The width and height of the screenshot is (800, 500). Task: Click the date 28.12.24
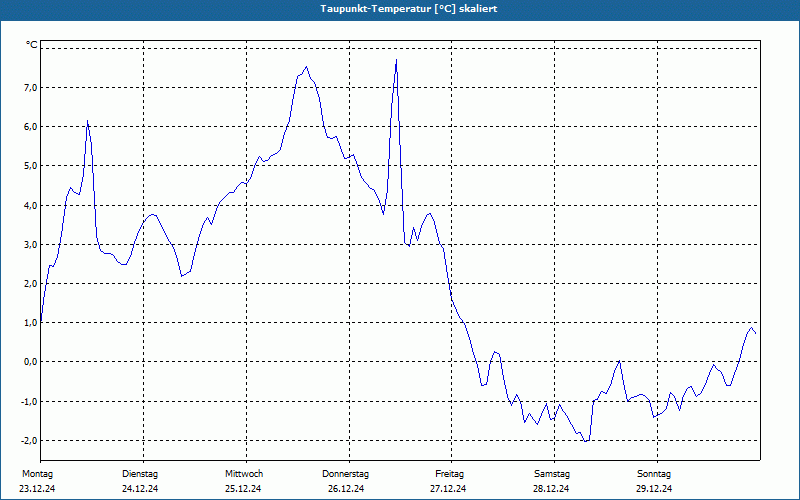point(551,489)
